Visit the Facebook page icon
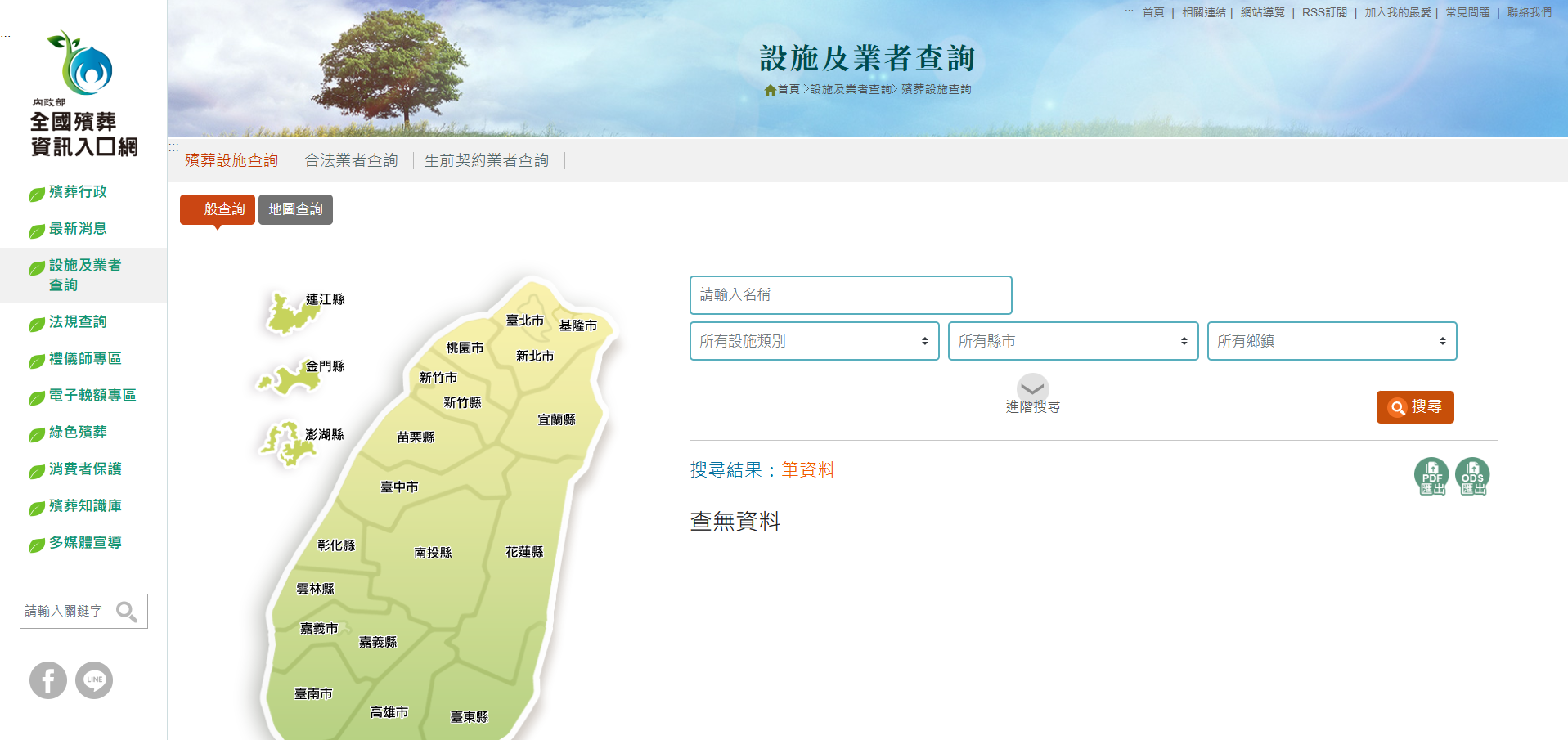This screenshot has width=1568, height=740. pos(47,679)
